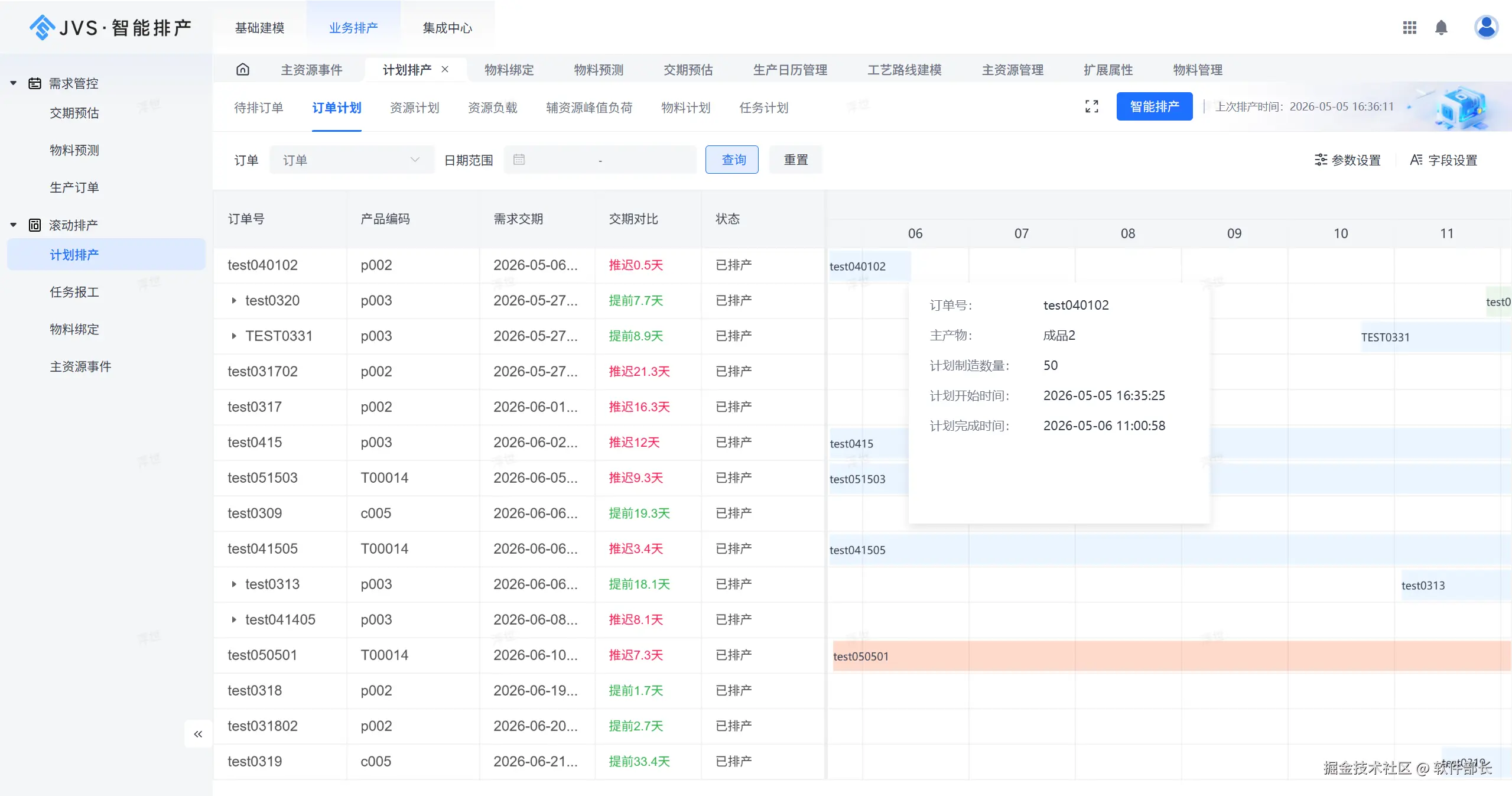Open 字段设置 field settings icon
Image resolution: width=1512 pixels, height=796 pixels.
(x=1416, y=160)
